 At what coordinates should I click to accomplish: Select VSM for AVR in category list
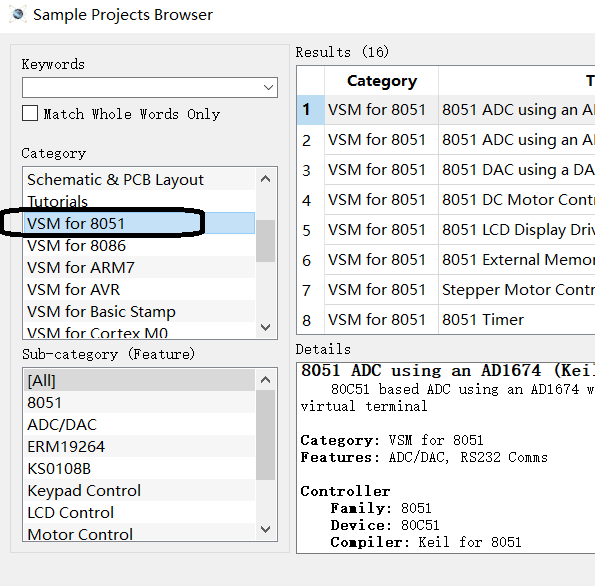click(x=139, y=290)
